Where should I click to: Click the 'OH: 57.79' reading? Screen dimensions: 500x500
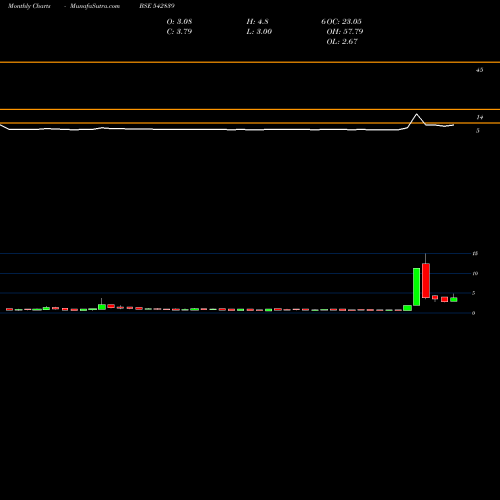pos(345,32)
